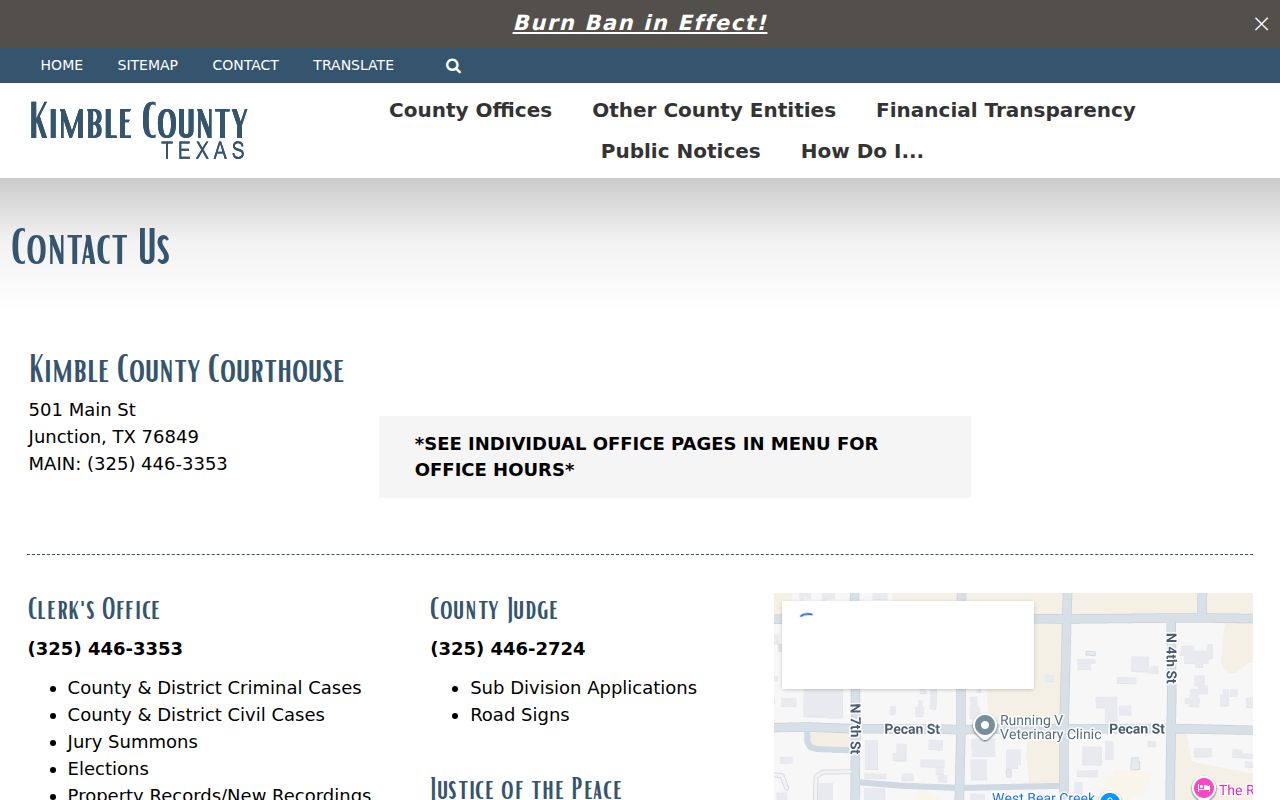The width and height of the screenshot is (1280, 800).
Task: Dismiss the Burn Ban alert banner
Action: point(1261,24)
